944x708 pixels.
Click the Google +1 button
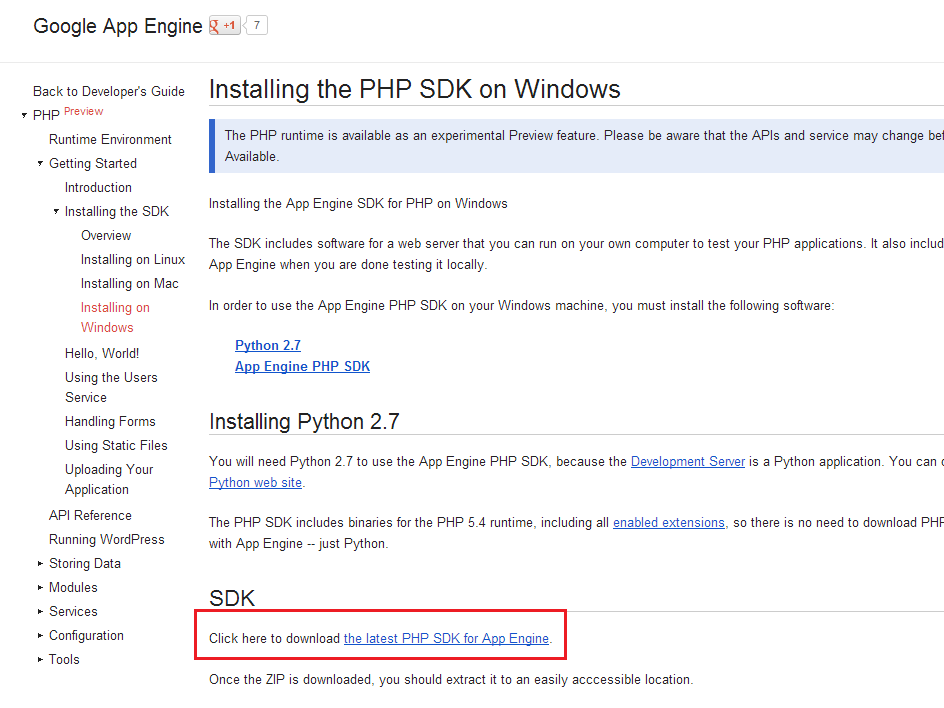pos(225,25)
